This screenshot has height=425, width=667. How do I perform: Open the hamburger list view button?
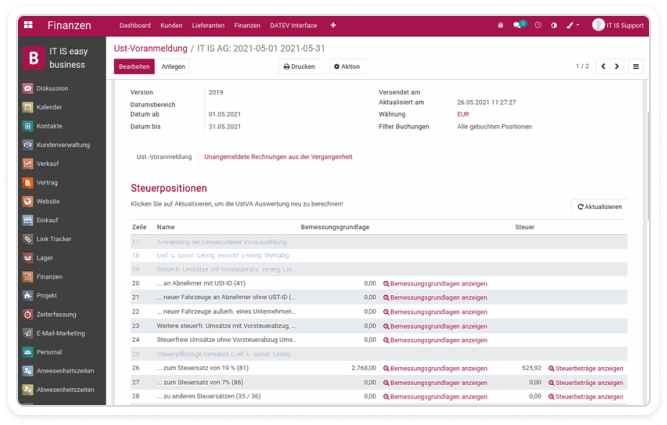tap(636, 66)
